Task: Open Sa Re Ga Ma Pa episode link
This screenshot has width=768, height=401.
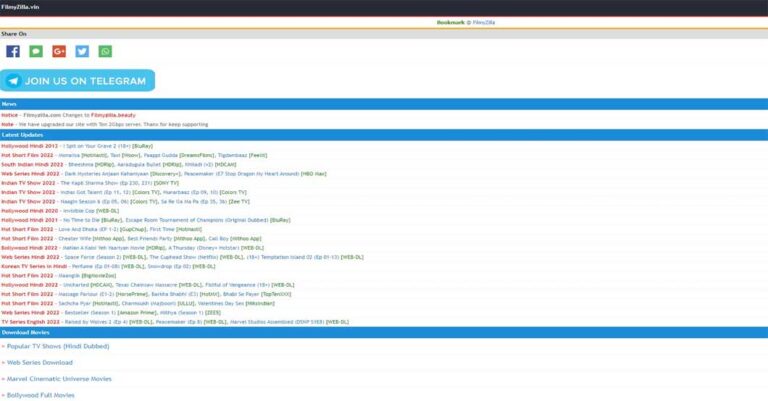Action: [193, 202]
